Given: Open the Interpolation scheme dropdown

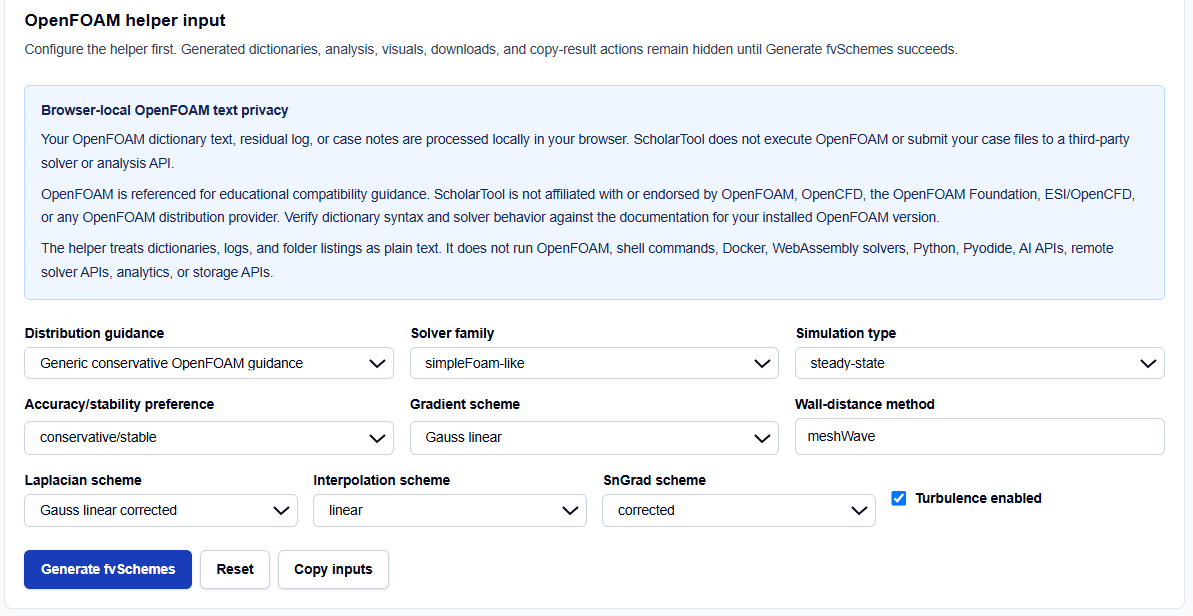Looking at the screenshot, I should [450, 510].
